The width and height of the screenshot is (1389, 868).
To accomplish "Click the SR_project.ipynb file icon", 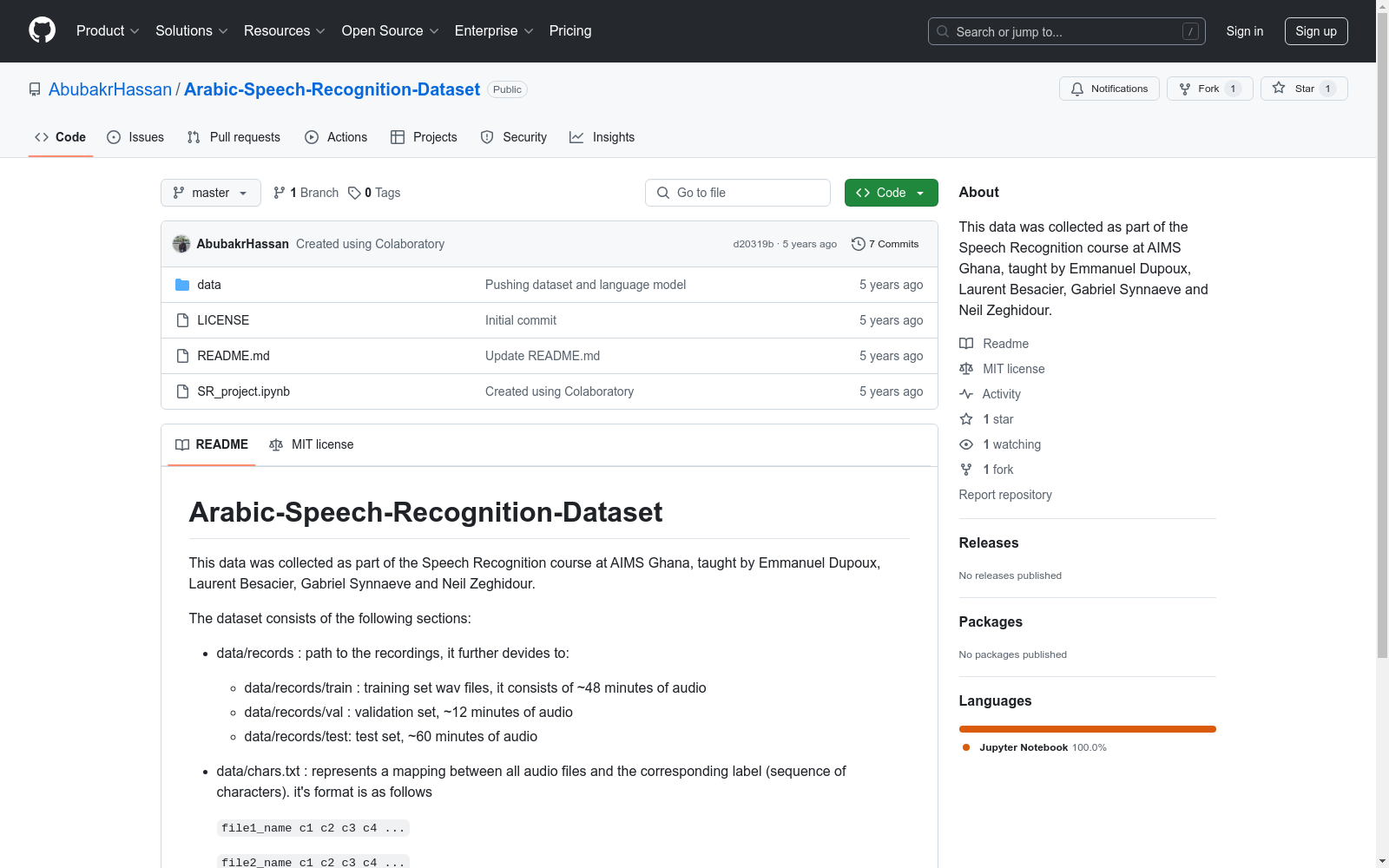I will pyautogui.click(x=182, y=391).
